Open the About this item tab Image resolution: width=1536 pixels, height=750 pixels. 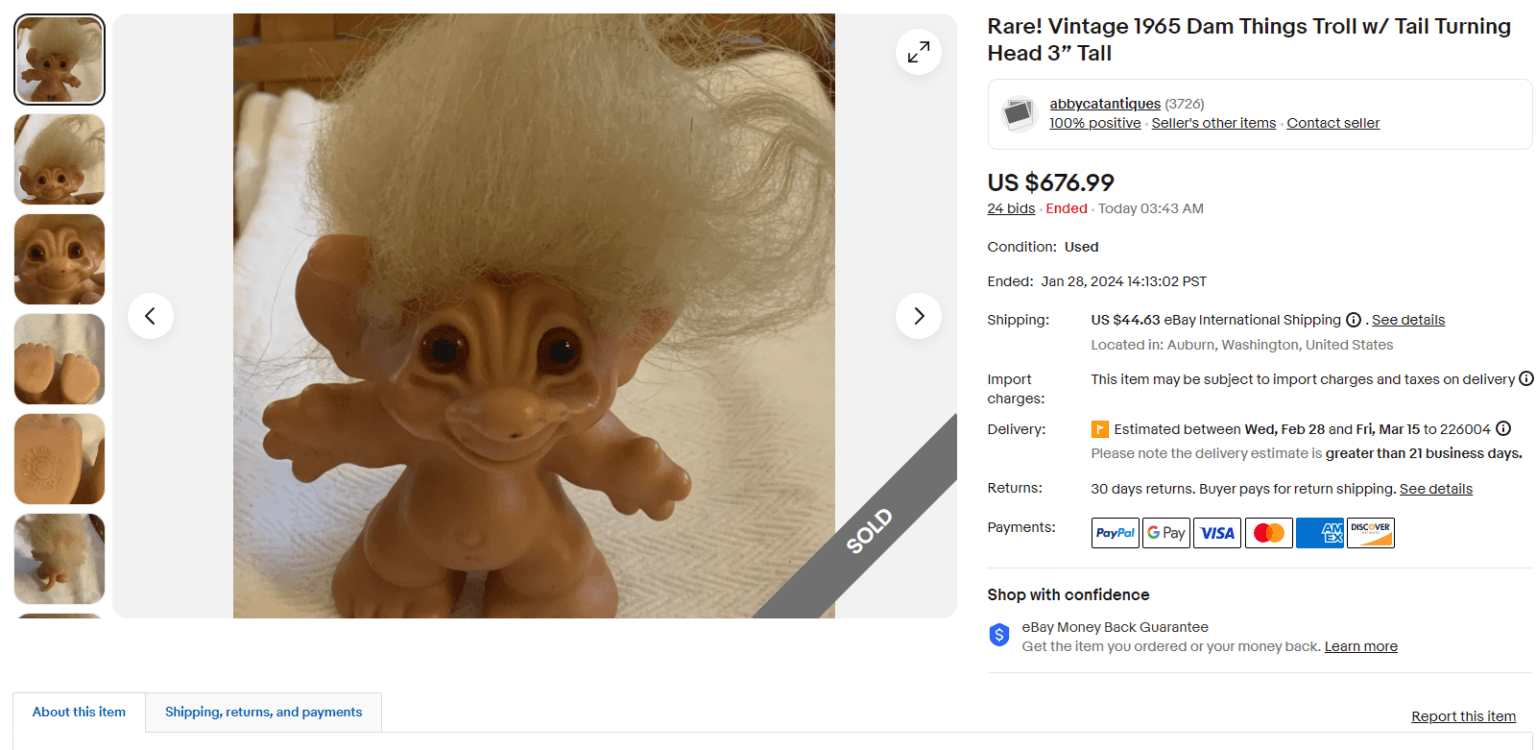point(78,712)
